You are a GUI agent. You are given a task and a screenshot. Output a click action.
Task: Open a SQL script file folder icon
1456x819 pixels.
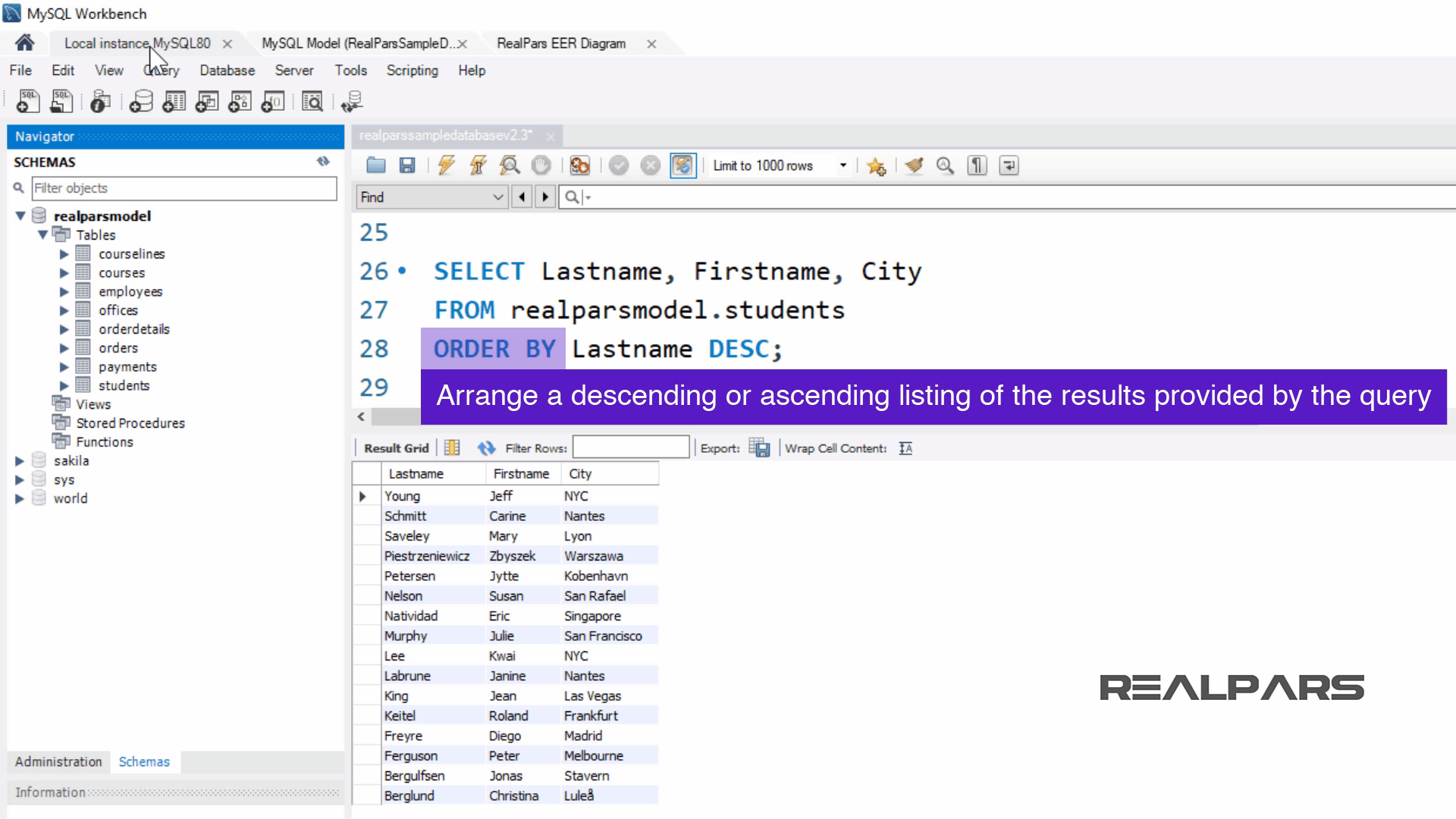(376, 165)
